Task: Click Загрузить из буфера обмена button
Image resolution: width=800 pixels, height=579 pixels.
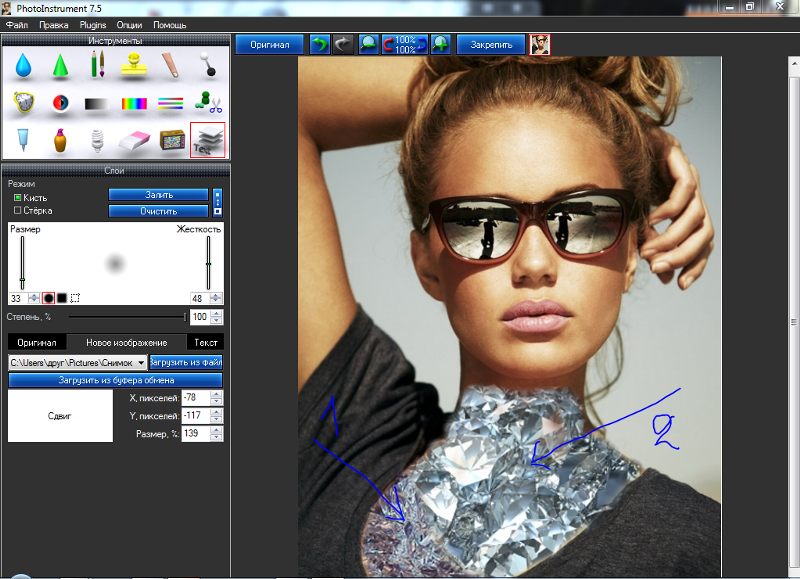Action: coord(116,380)
